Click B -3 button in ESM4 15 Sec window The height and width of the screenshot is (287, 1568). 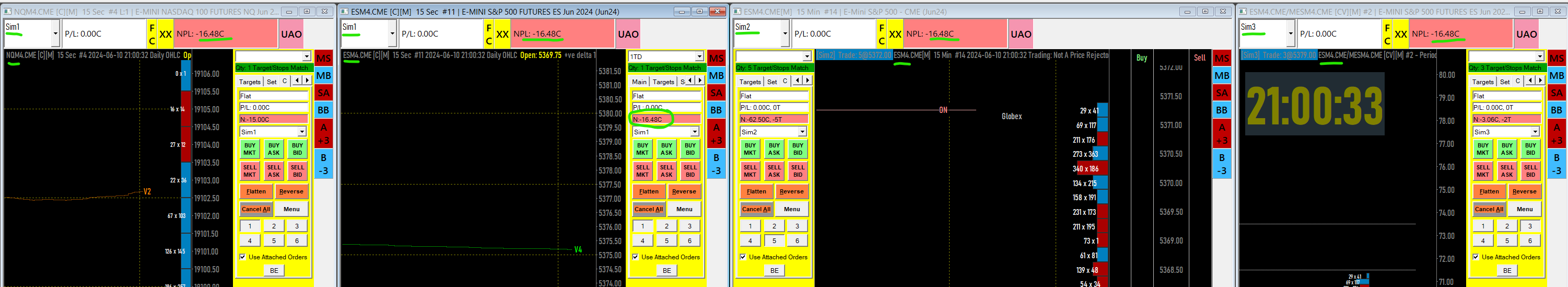717,164
